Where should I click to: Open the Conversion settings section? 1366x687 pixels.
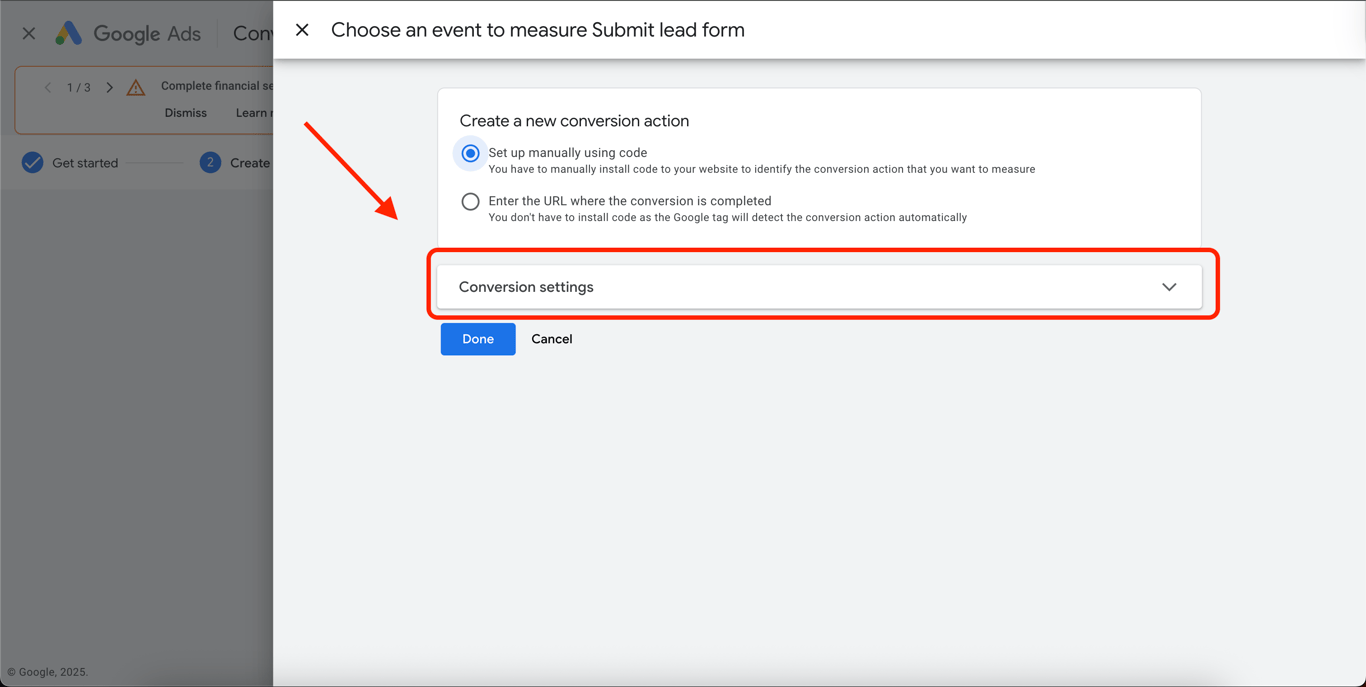[526, 287]
